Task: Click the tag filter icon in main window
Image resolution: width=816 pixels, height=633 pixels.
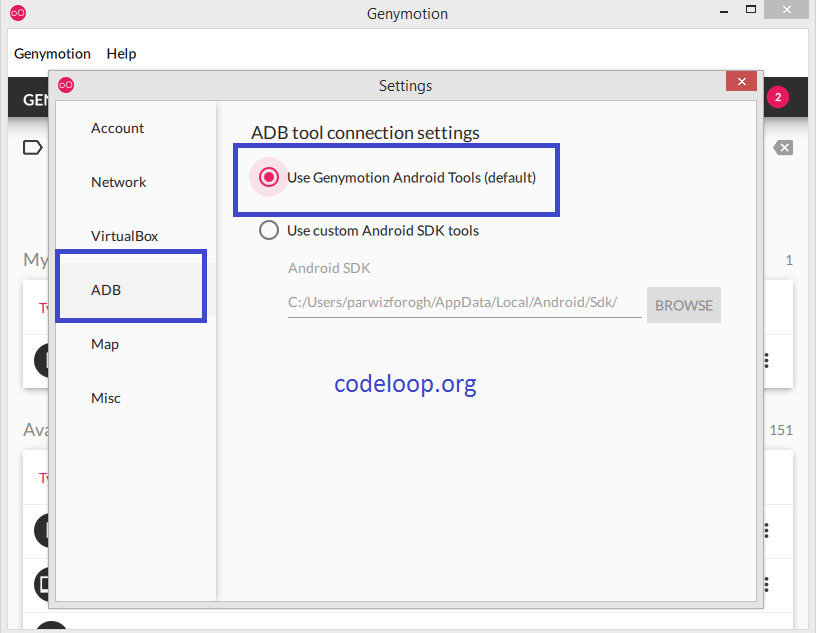Action: click(32, 148)
